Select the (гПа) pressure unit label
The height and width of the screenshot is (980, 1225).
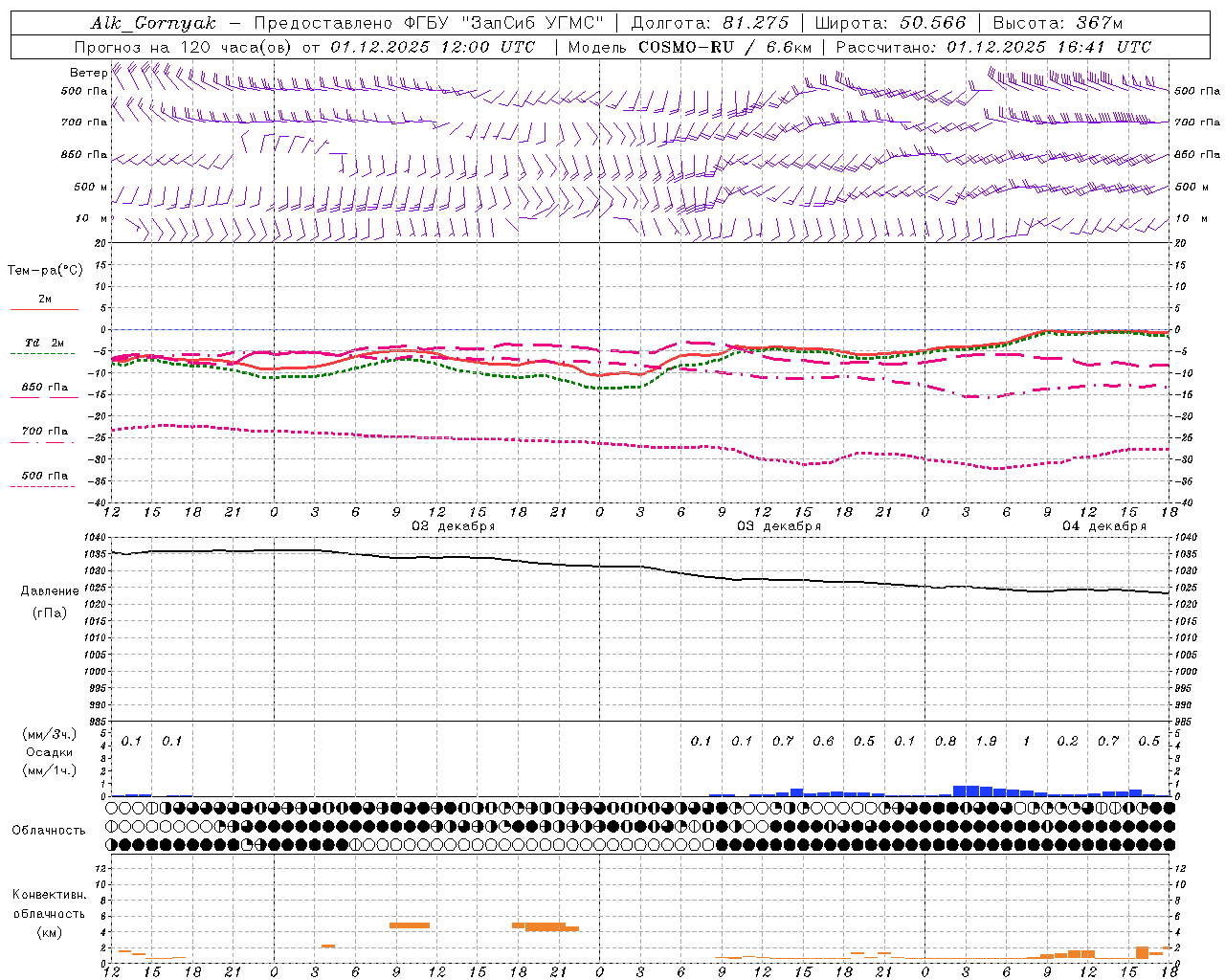(x=50, y=613)
